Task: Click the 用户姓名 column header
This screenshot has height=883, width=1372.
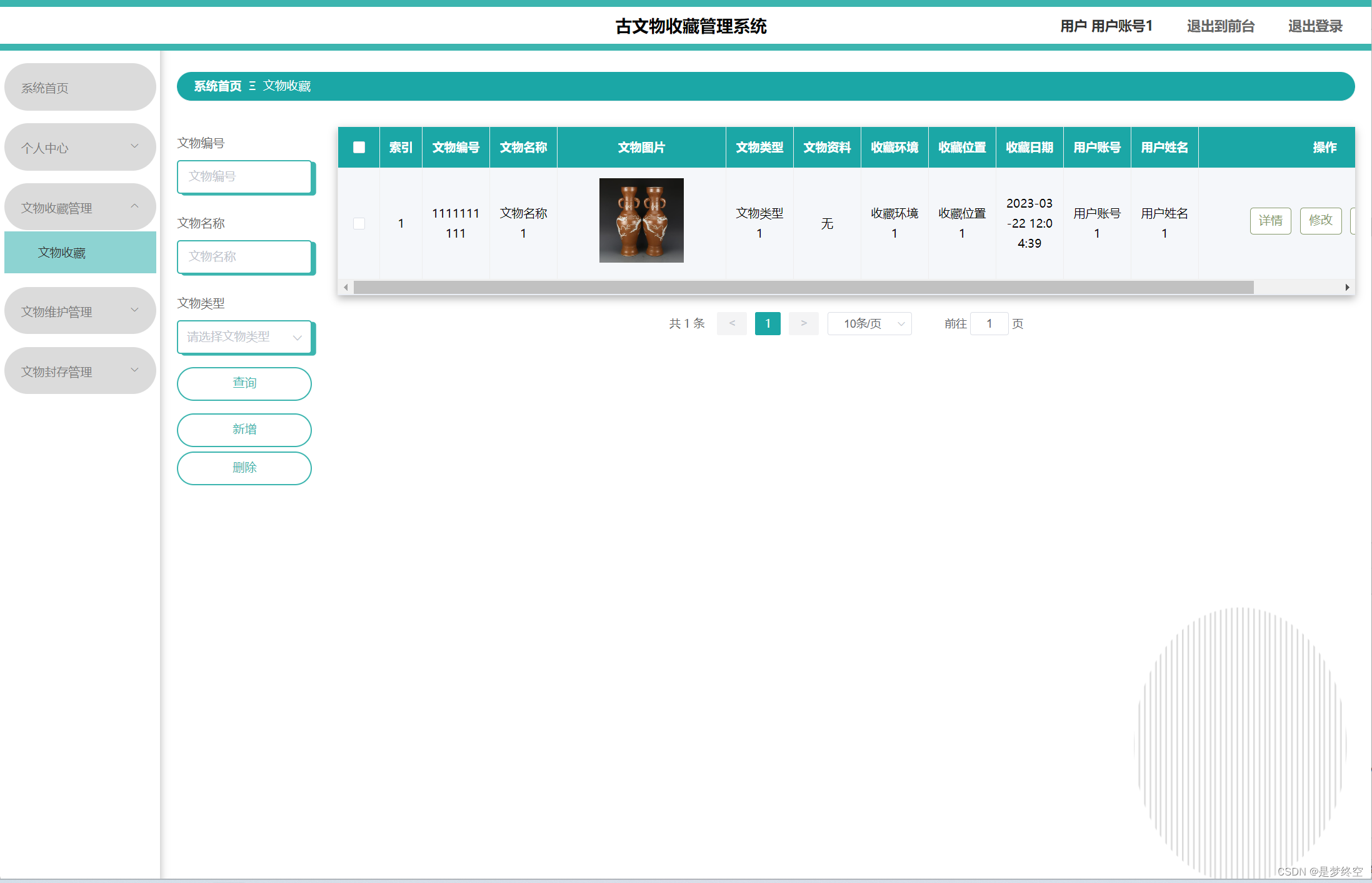Action: (x=1164, y=148)
